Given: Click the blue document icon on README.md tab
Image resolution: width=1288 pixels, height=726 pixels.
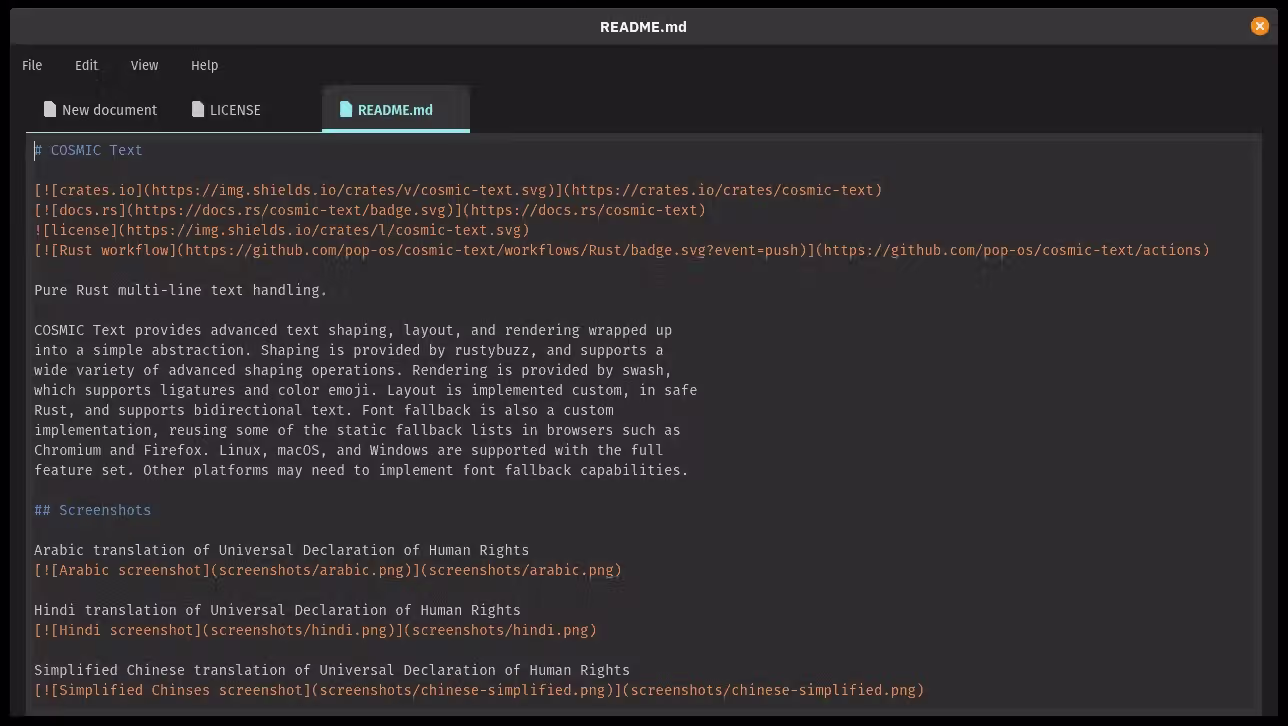Looking at the screenshot, I should coord(345,109).
